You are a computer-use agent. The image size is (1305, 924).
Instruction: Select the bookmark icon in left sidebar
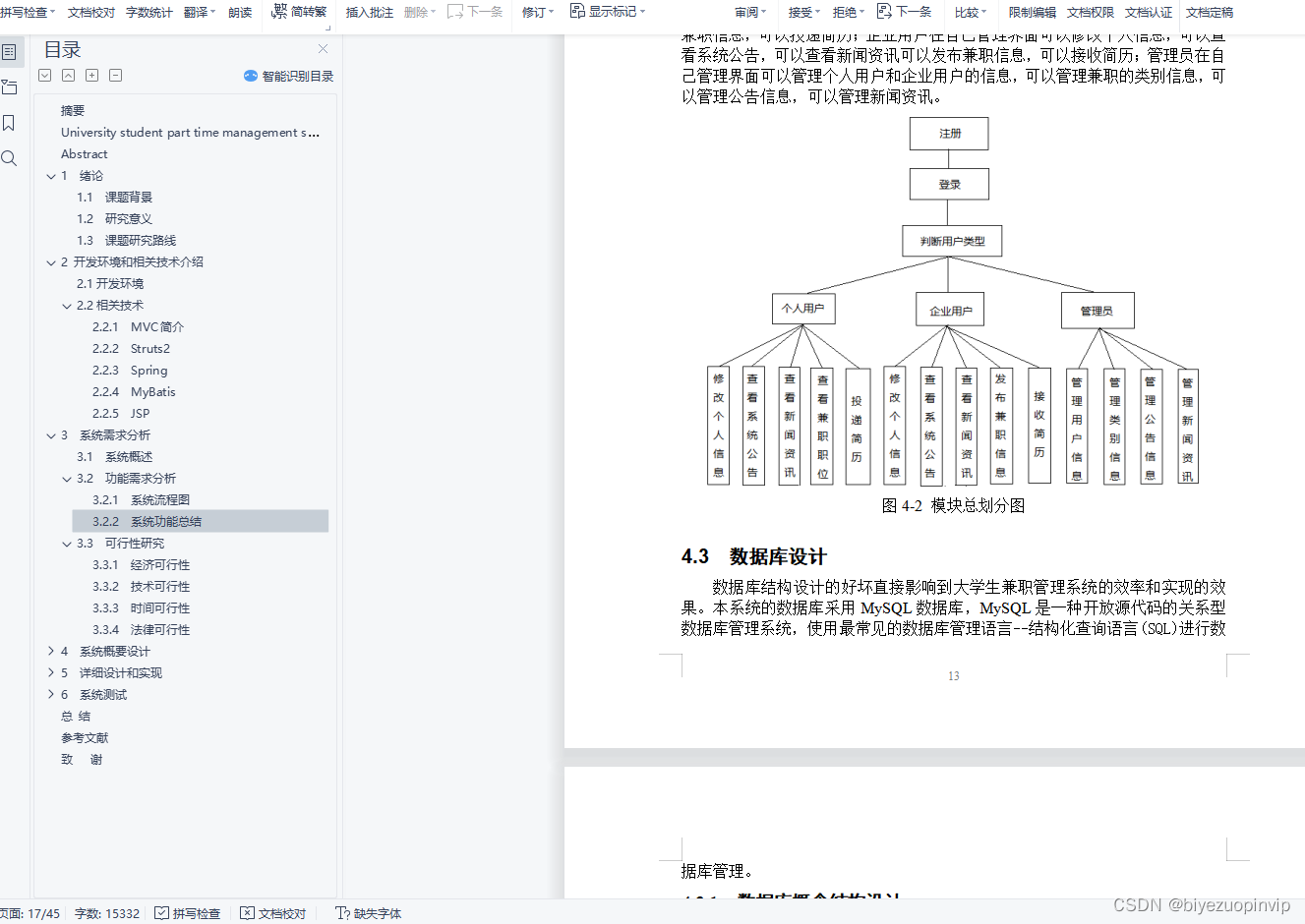point(13,123)
